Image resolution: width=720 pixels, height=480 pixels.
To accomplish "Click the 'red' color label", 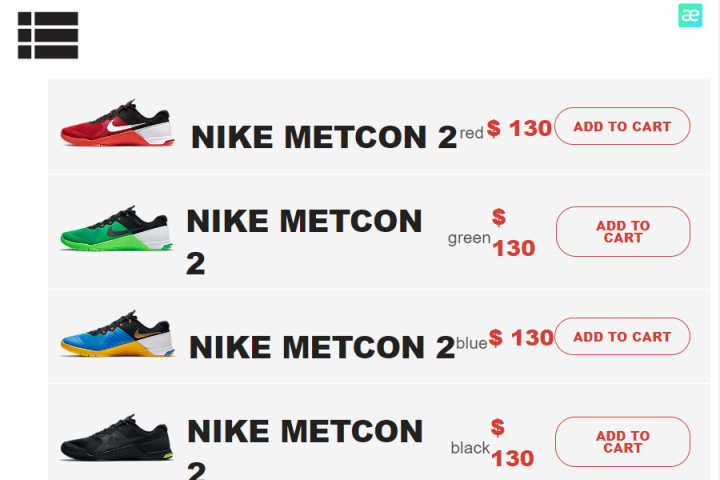I will (472, 133).
